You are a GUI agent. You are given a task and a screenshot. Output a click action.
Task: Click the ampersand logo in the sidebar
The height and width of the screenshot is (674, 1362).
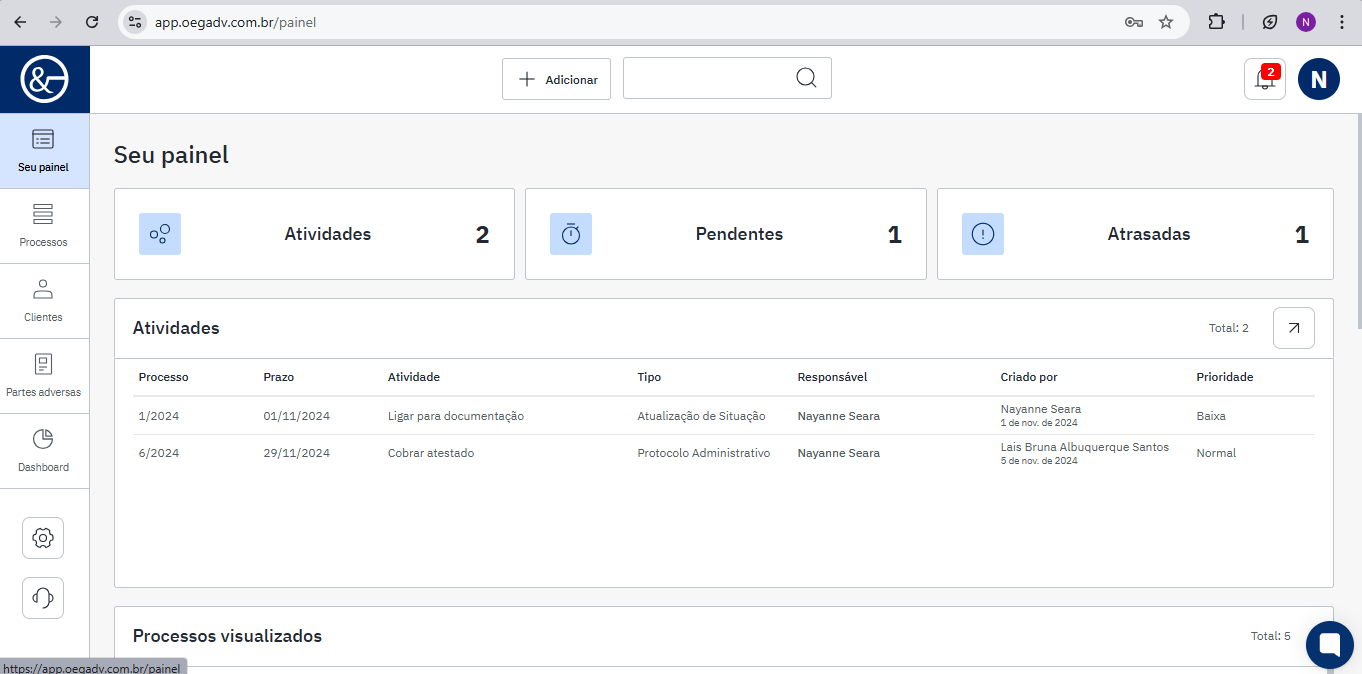tap(44, 79)
